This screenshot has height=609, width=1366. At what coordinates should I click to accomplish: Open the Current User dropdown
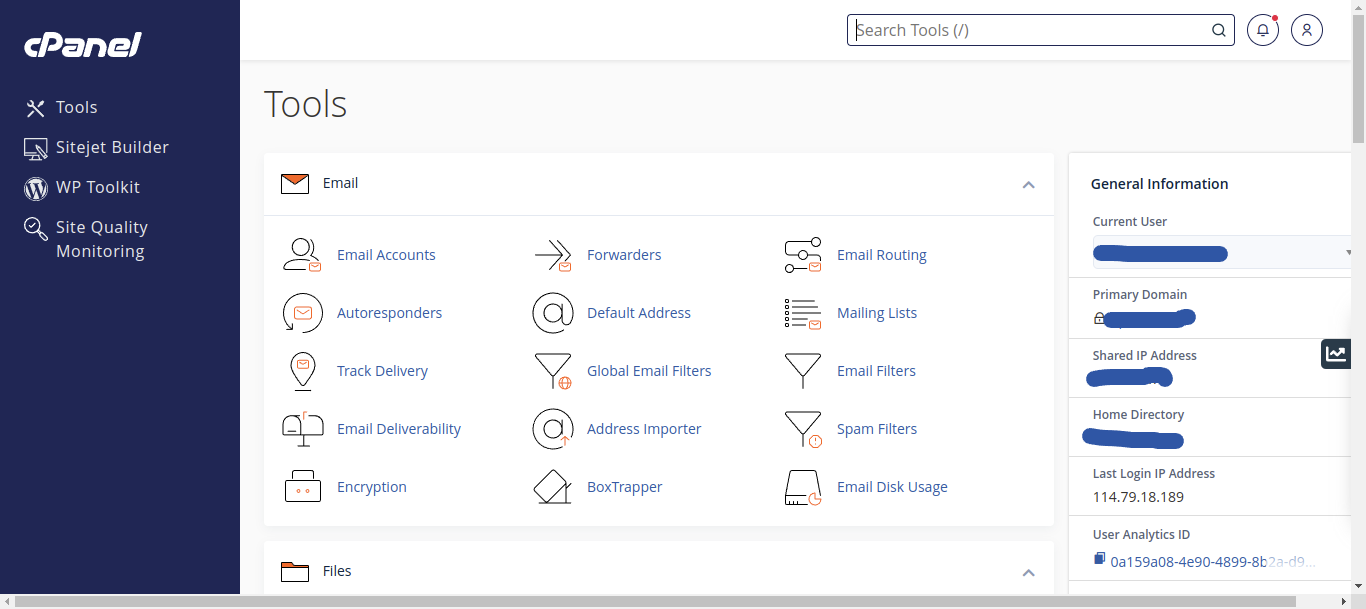1348,253
